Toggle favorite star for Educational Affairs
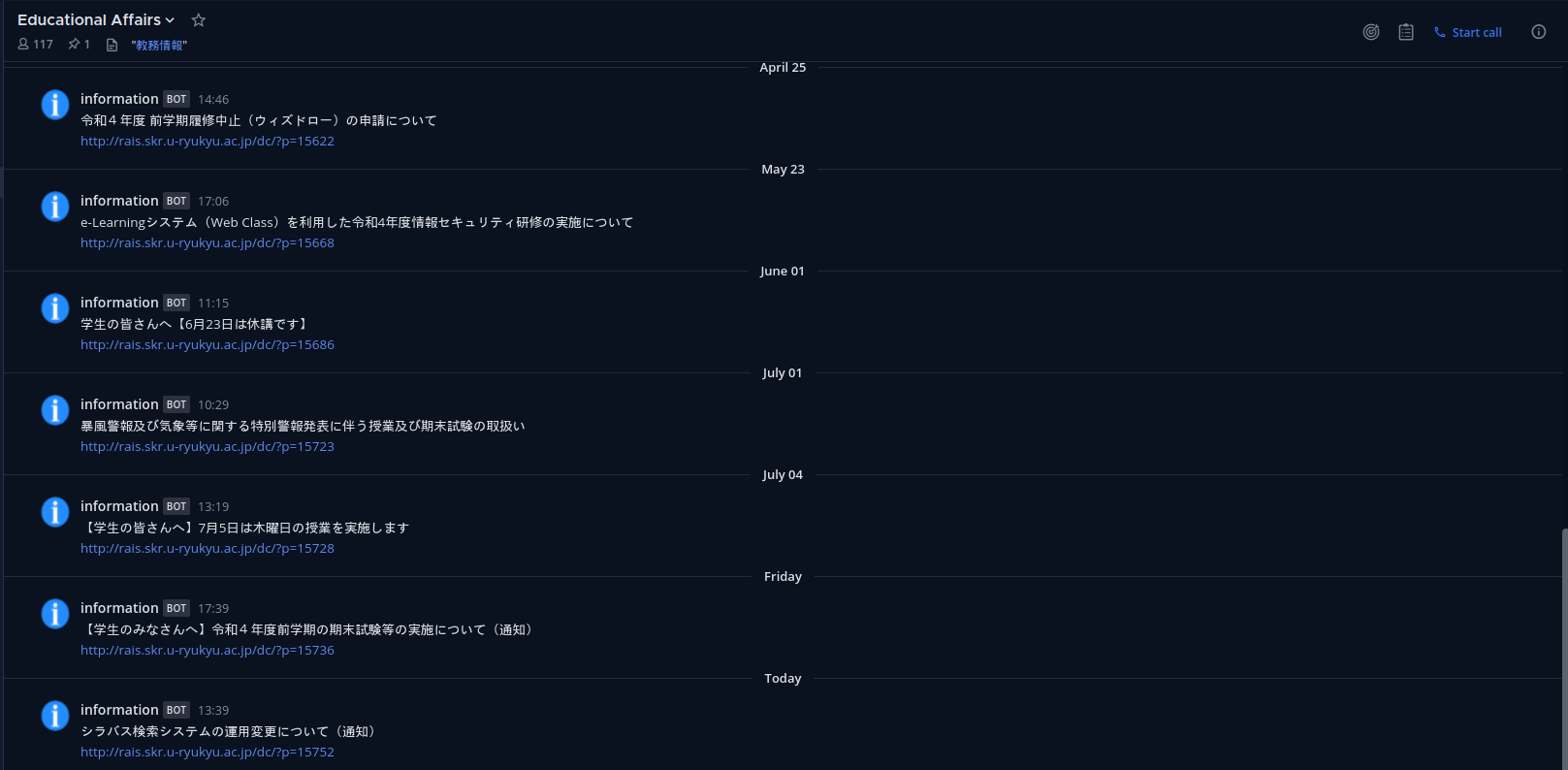The image size is (1568, 770). coord(199,20)
